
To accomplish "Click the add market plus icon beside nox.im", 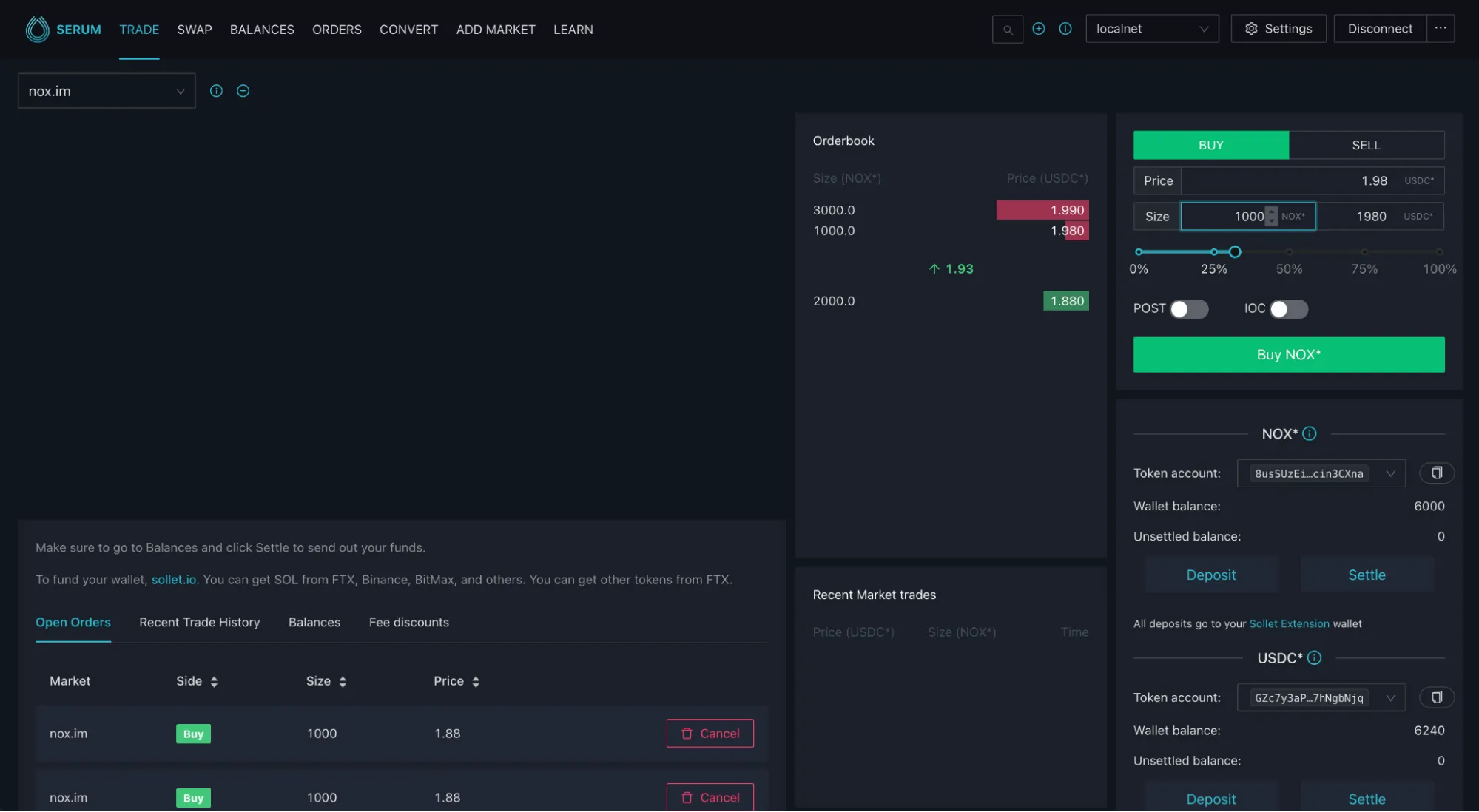I will (243, 91).
